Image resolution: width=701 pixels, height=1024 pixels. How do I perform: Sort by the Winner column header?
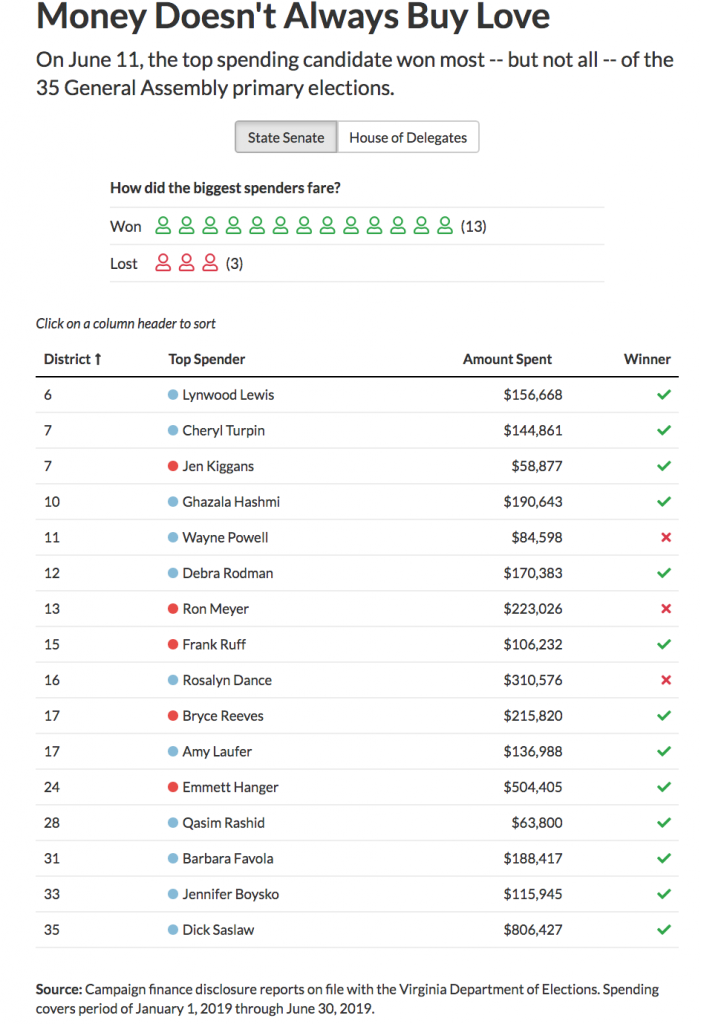pyautogui.click(x=647, y=359)
